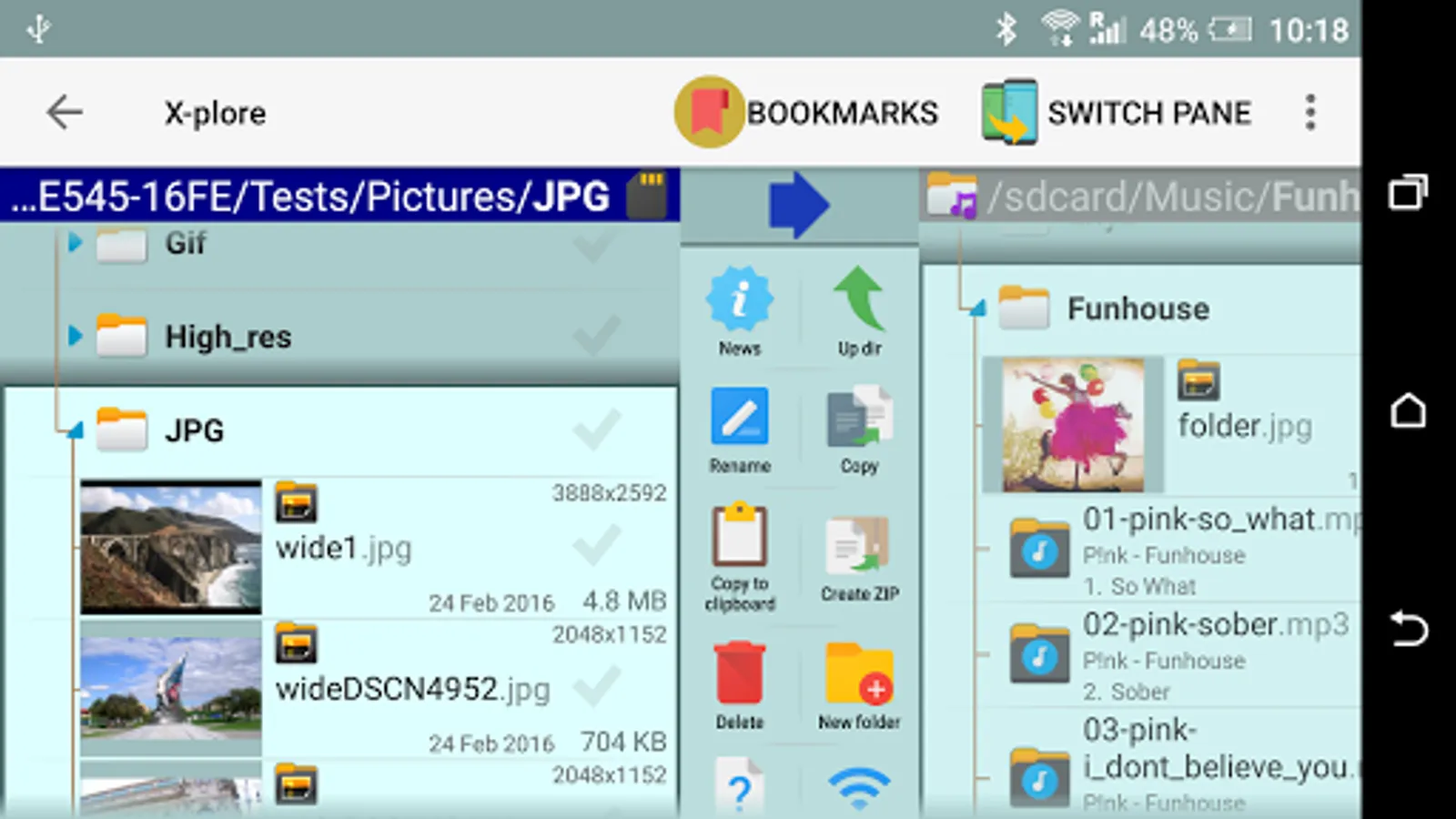This screenshot has width=1456, height=819.
Task: Tap the Android back navigation button
Action: 1408,628
